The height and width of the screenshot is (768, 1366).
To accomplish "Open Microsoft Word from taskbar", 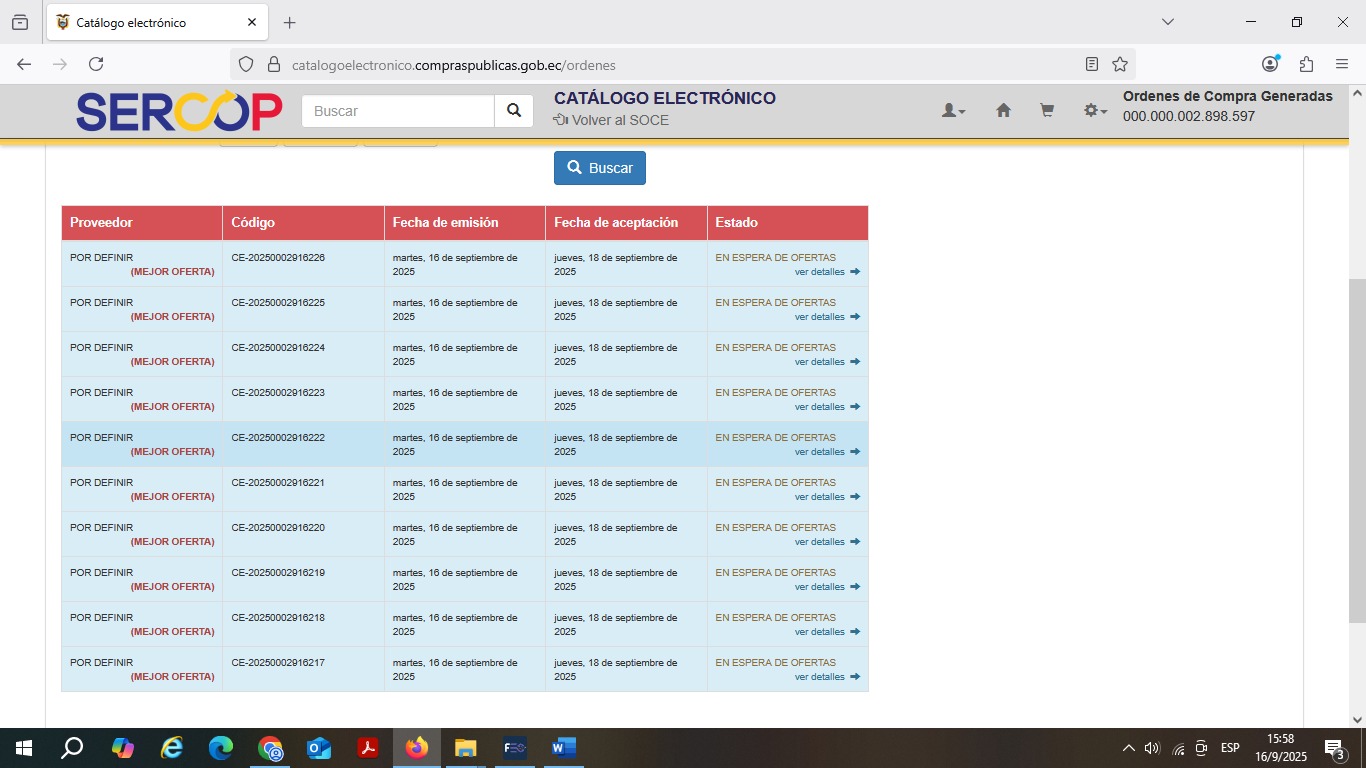I will (563, 748).
